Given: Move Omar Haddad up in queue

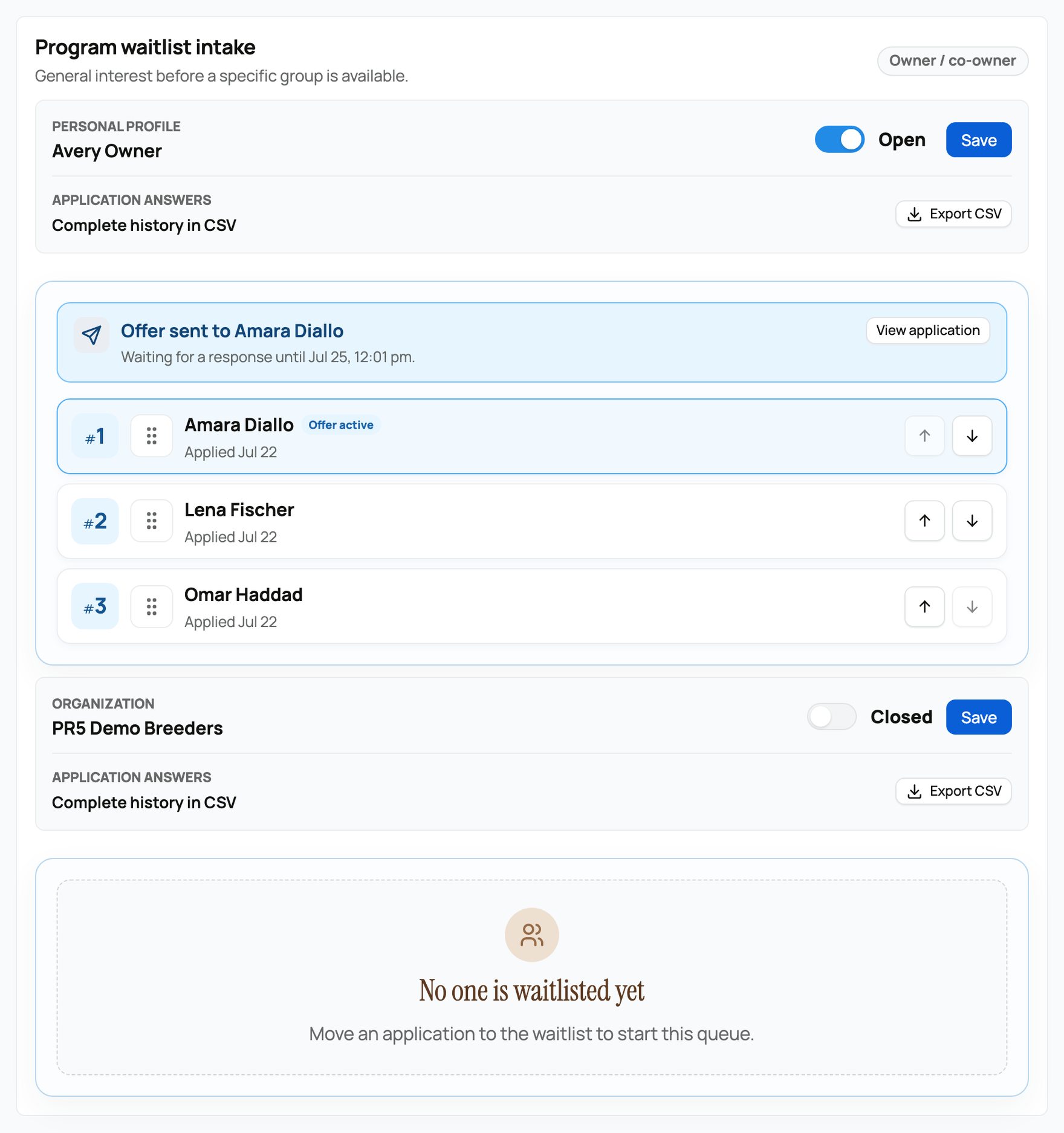Looking at the screenshot, I should (x=925, y=606).
